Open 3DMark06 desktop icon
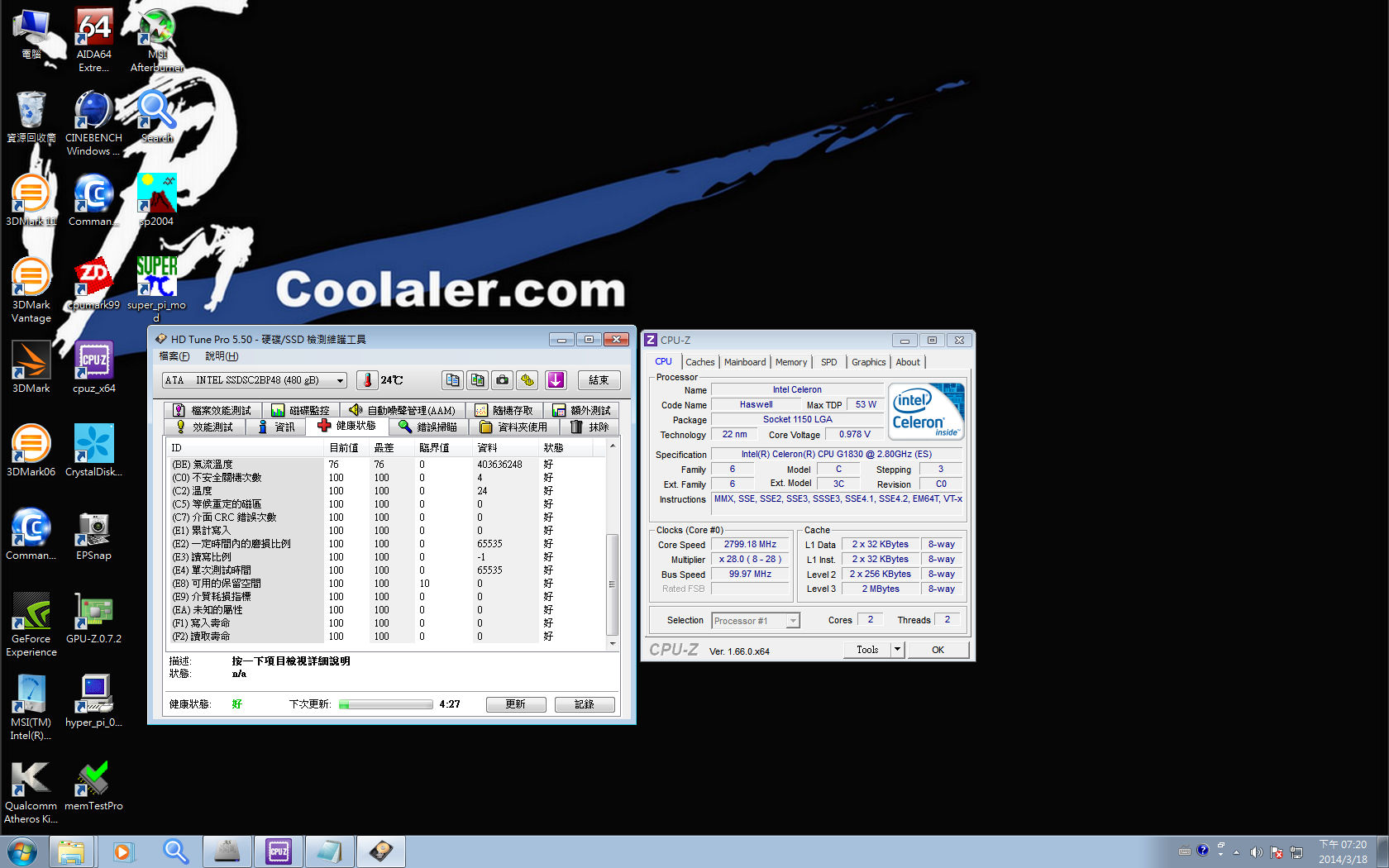This screenshot has width=1389, height=868. (x=31, y=451)
